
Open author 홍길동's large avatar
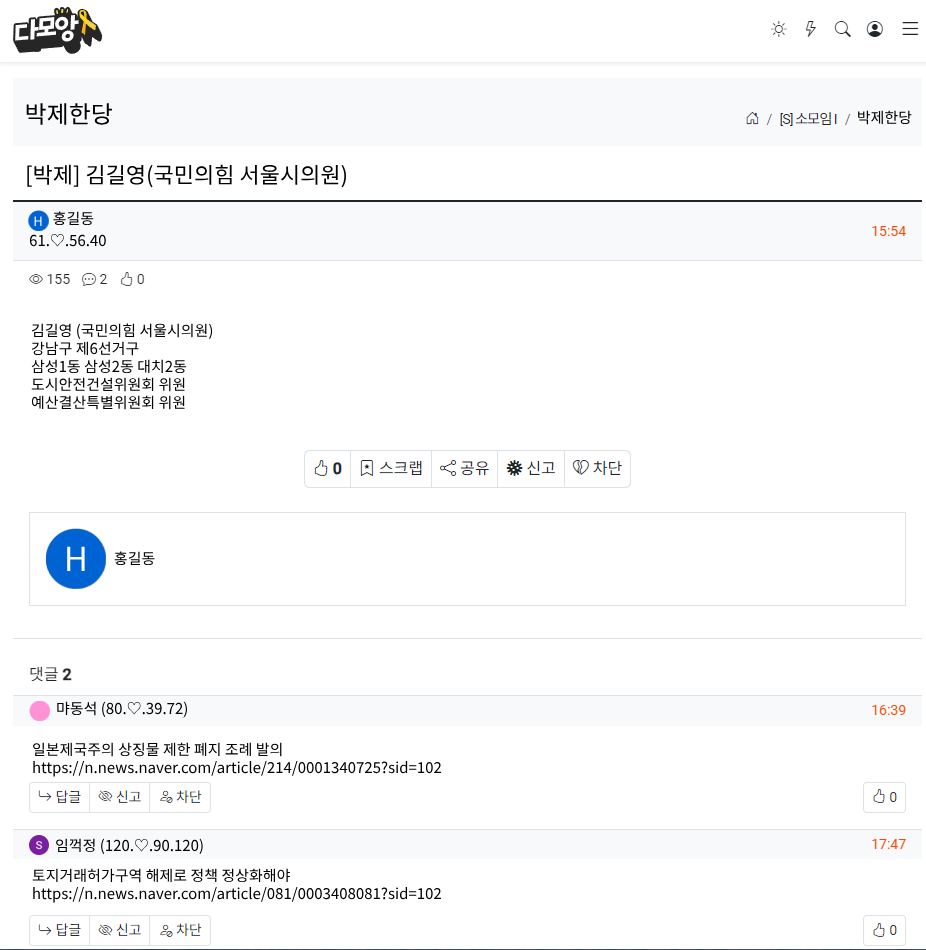(x=76, y=559)
